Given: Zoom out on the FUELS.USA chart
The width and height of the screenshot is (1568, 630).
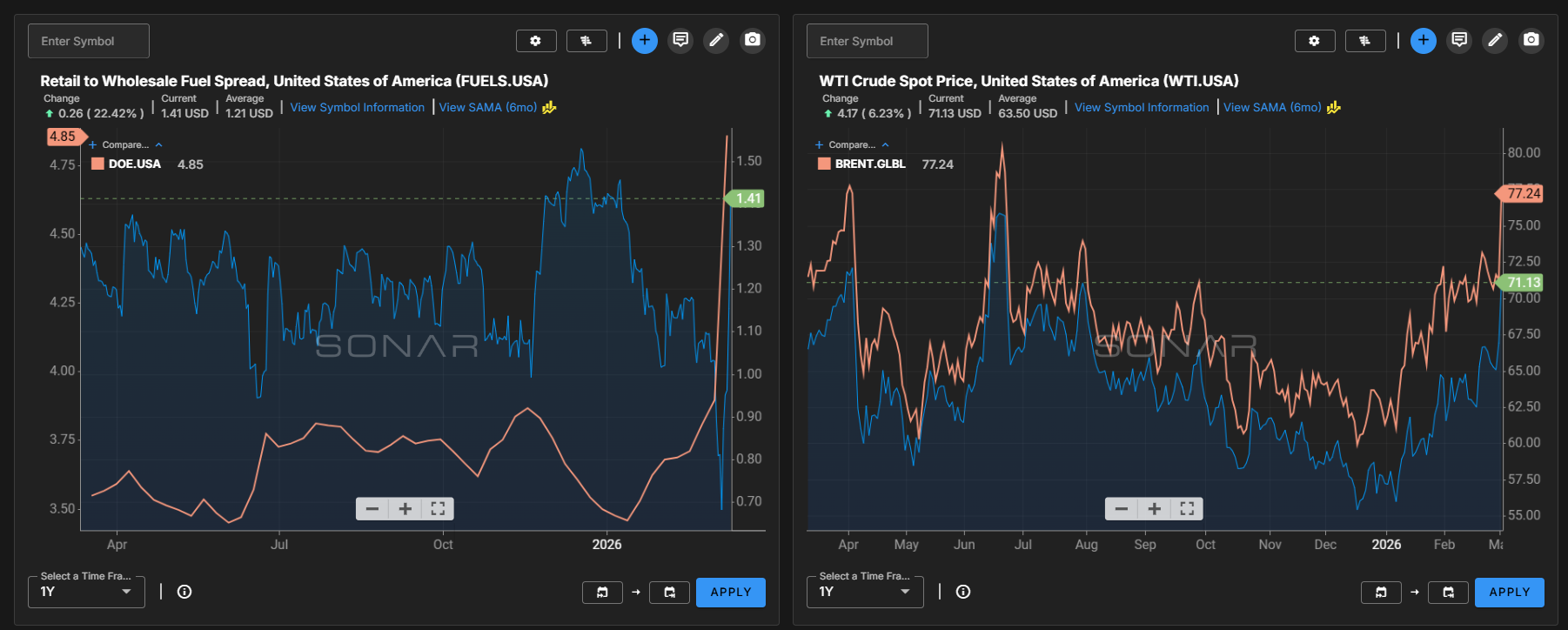Looking at the screenshot, I should click(x=372, y=509).
